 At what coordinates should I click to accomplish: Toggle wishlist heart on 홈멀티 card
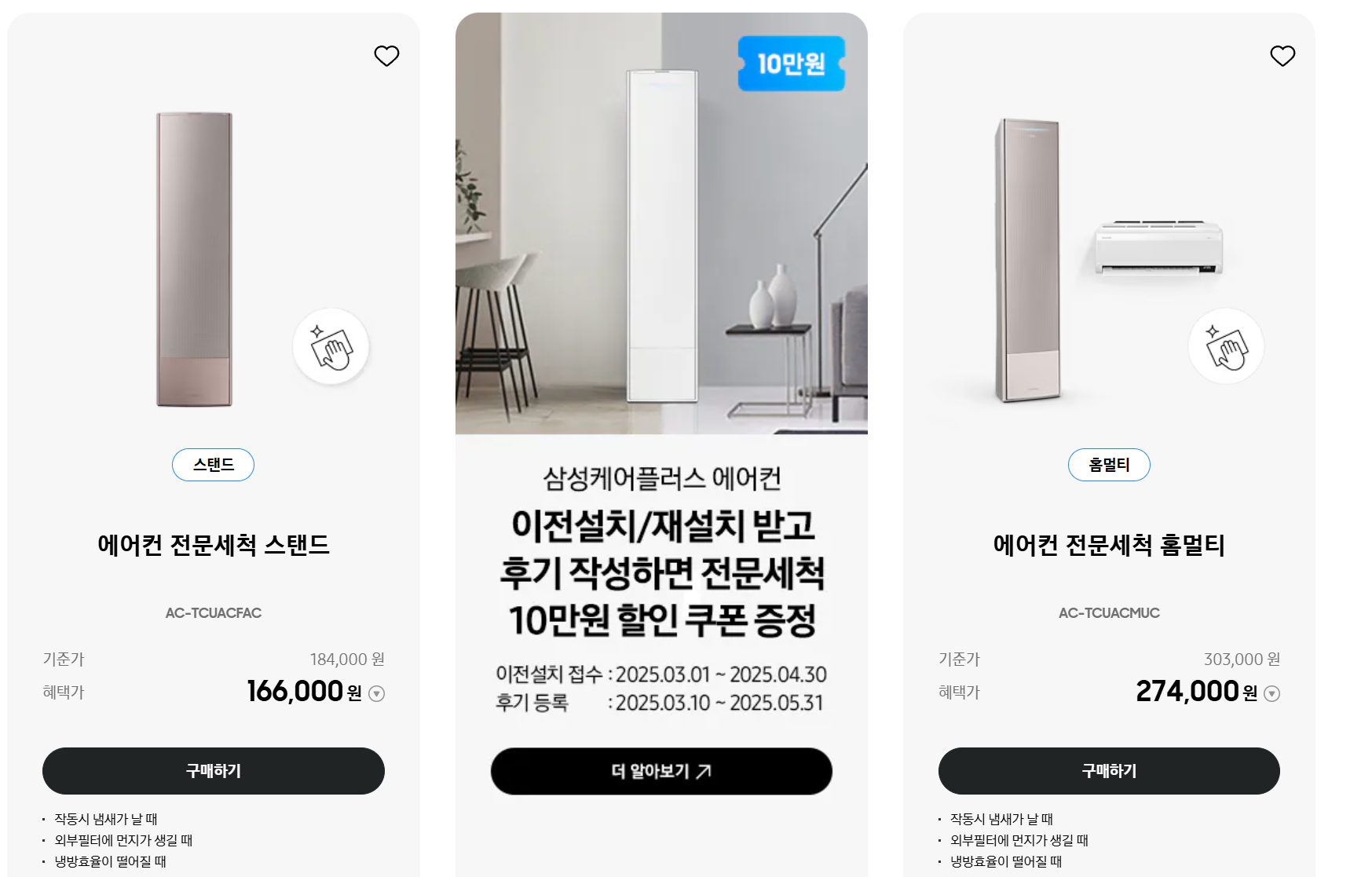(x=1282, y=56)
